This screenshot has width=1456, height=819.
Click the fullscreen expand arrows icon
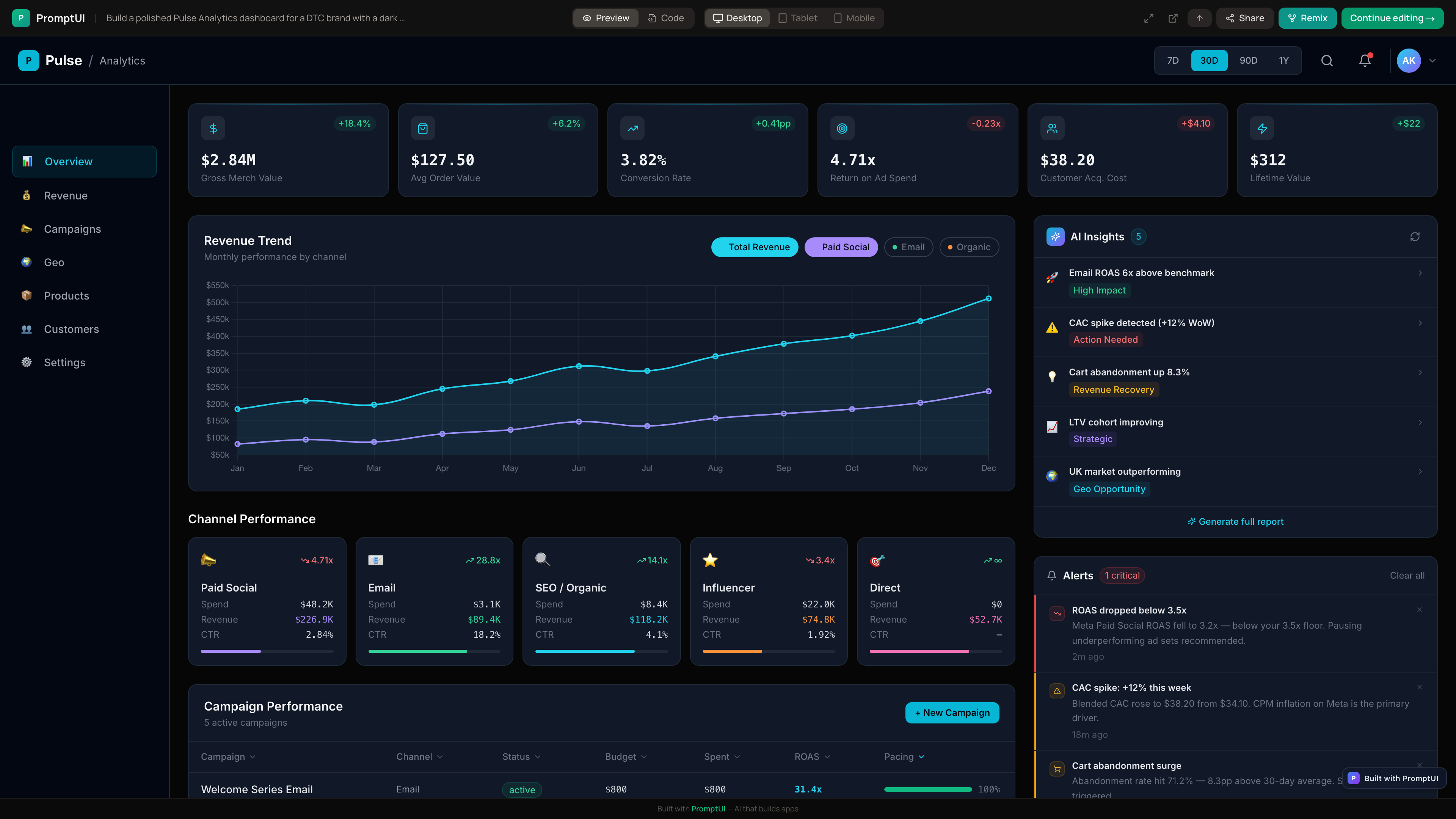(1148, 18)
